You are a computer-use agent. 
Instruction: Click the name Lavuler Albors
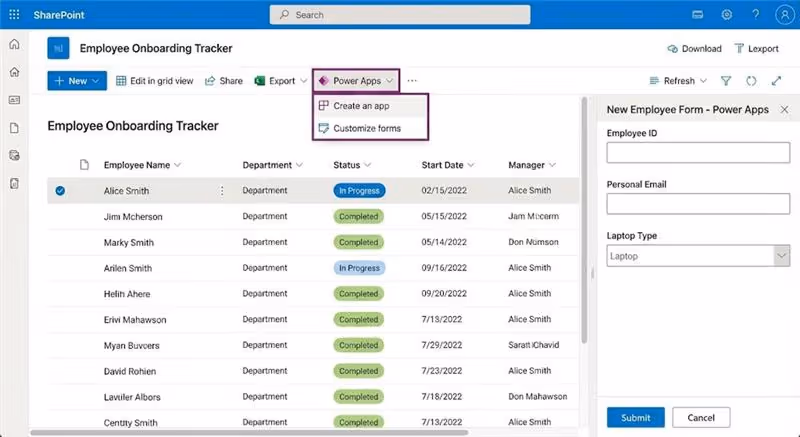tap(132, 397)
